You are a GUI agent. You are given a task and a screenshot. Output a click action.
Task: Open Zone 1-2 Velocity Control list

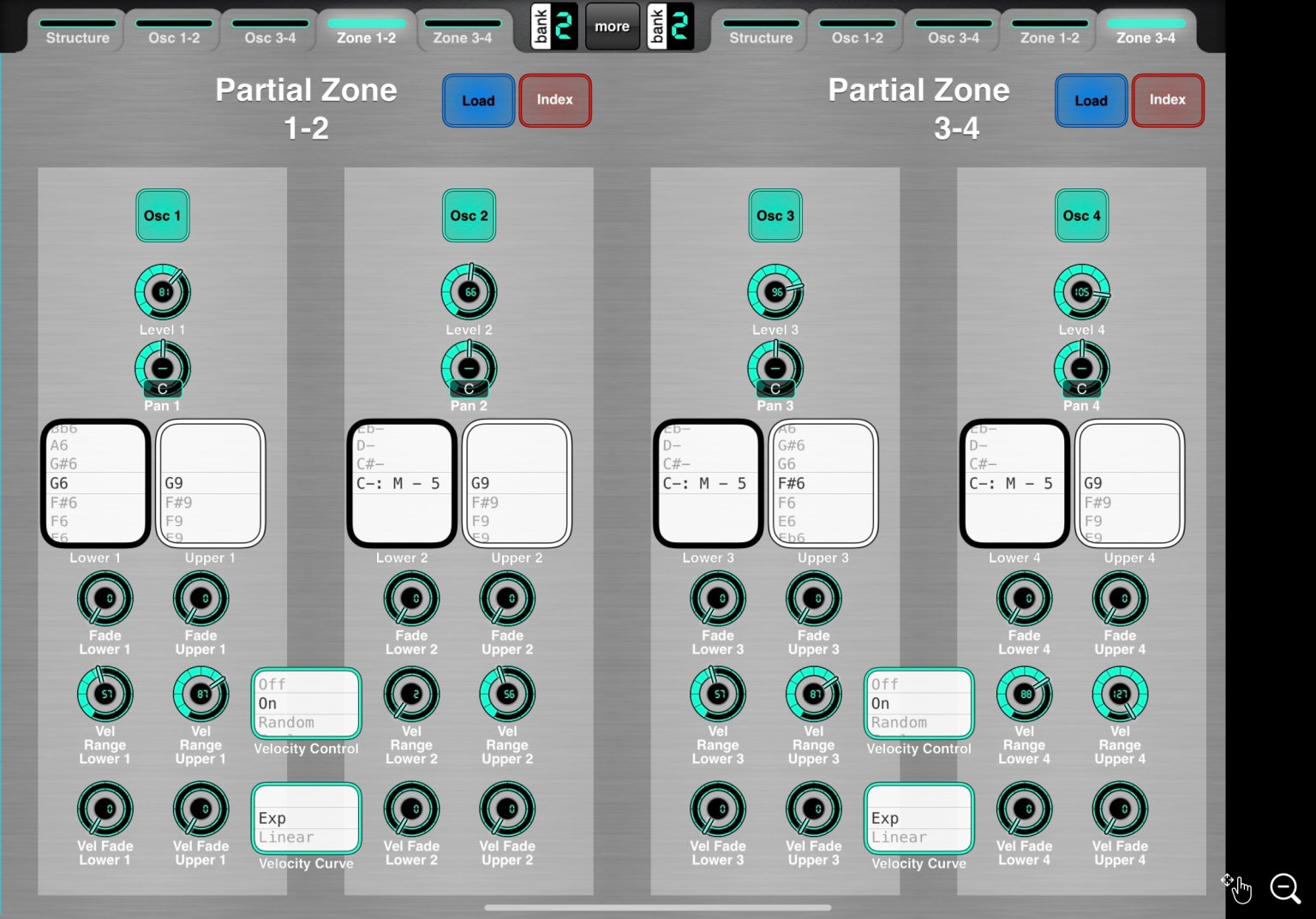coord(306,703)
